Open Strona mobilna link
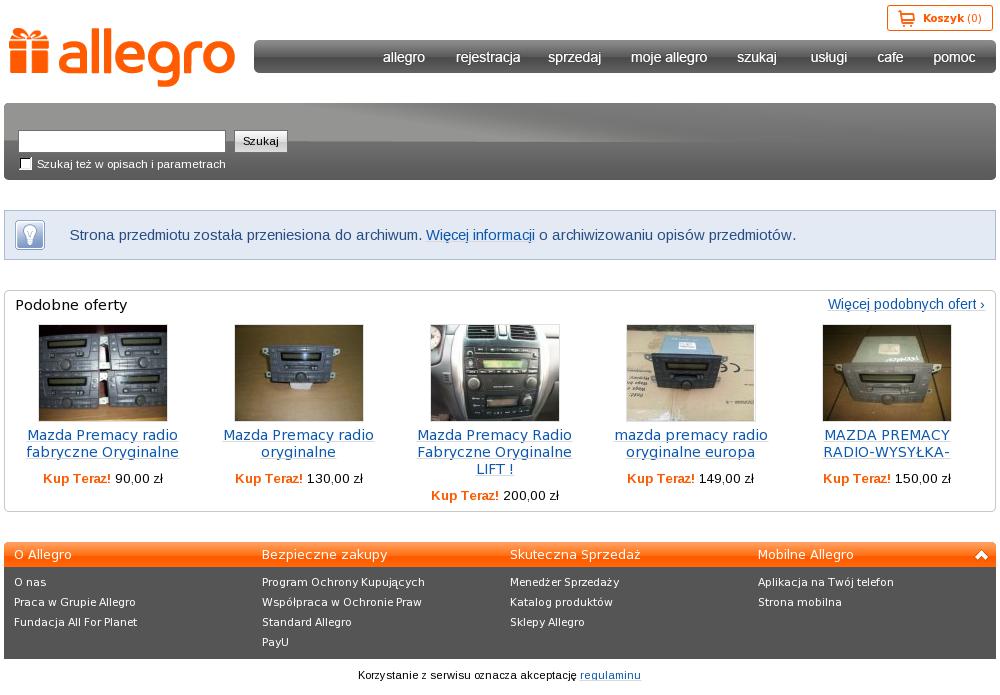Image resolution: width=1000 pixels, height=695 pixels. (800, 603)
